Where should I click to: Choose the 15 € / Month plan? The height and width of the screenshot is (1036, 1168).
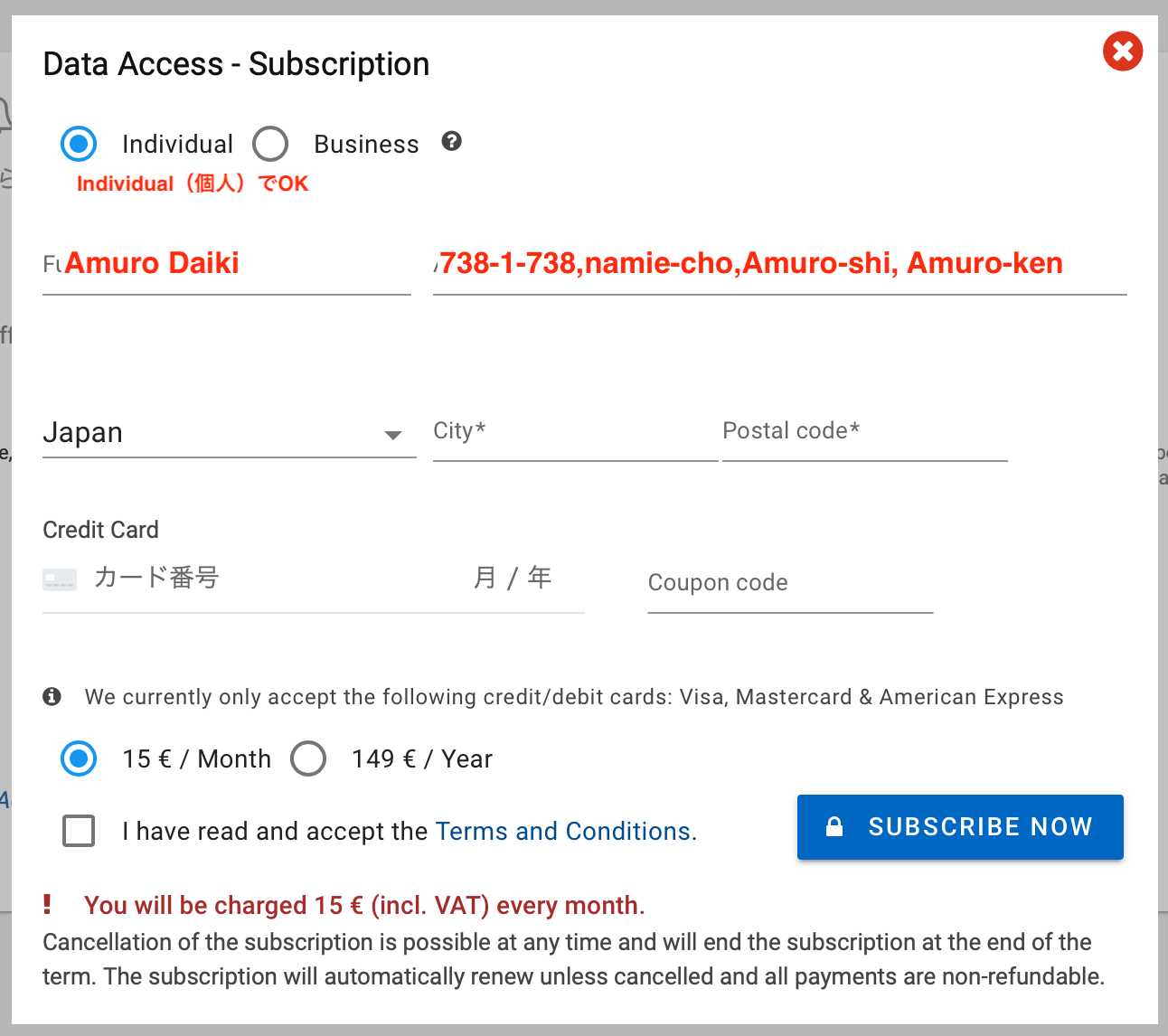point(79,758)
